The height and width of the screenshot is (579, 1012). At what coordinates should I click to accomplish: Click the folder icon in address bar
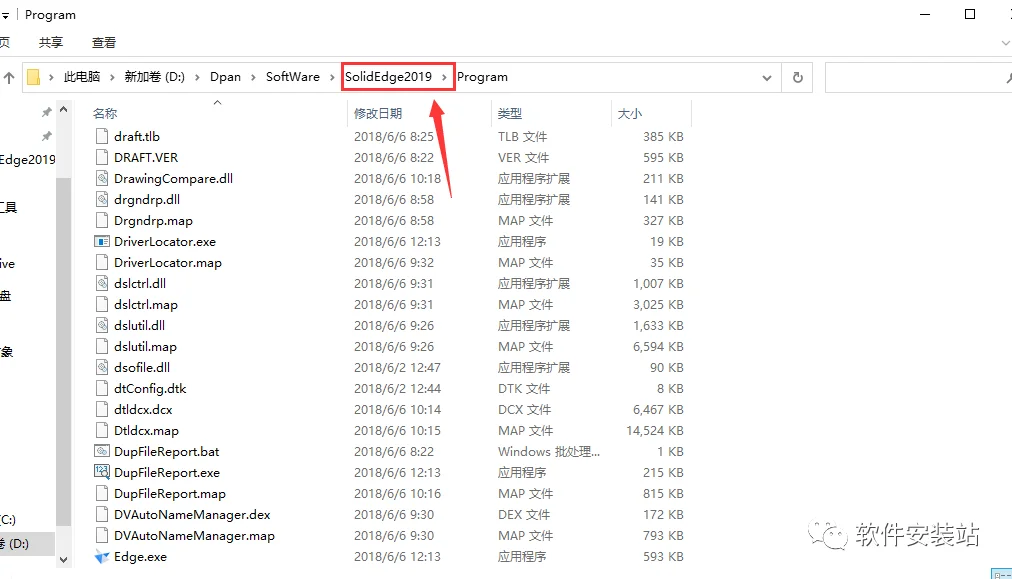tap(34, 77)
